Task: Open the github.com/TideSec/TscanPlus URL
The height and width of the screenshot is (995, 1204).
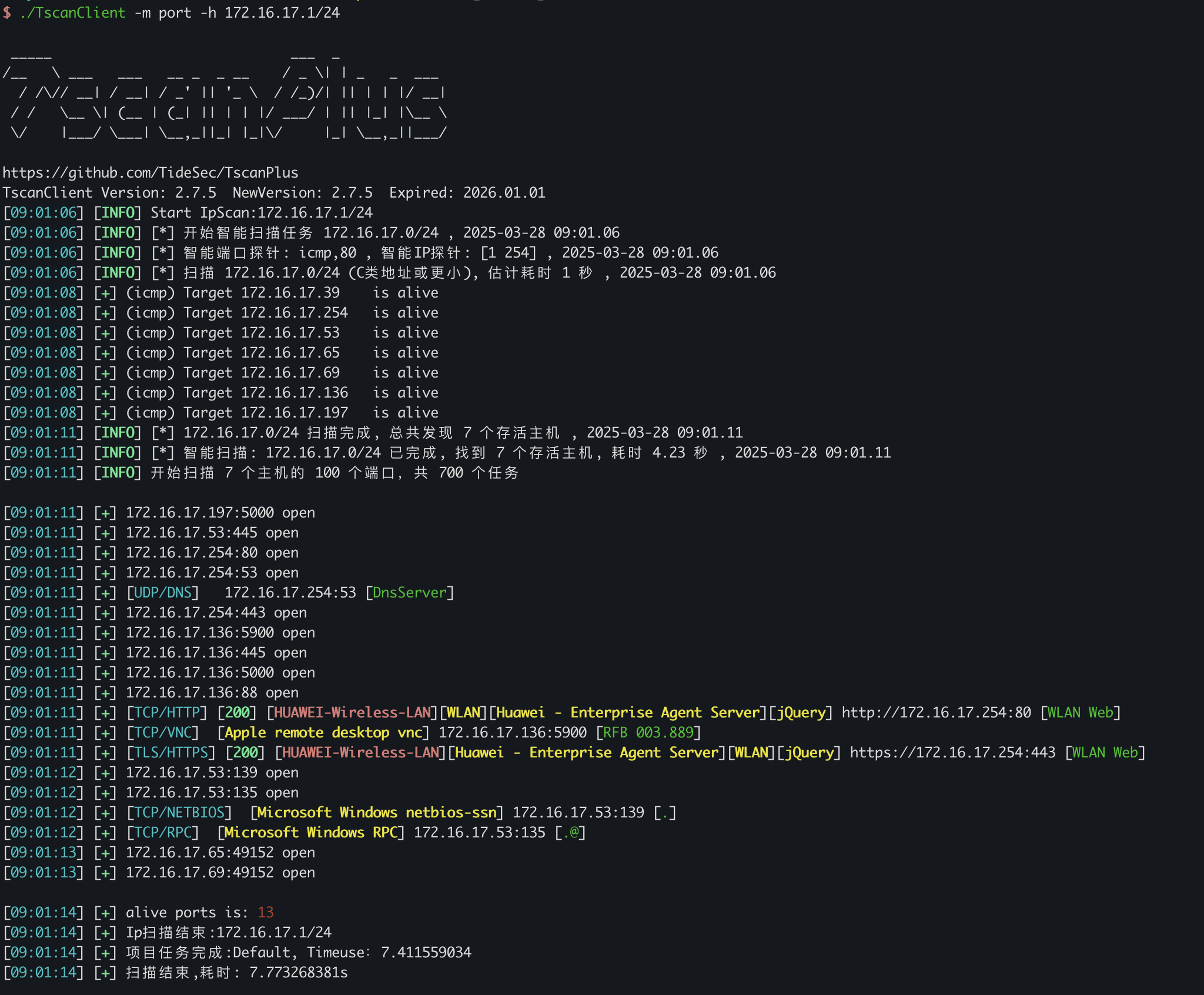Action: point(150,173)
